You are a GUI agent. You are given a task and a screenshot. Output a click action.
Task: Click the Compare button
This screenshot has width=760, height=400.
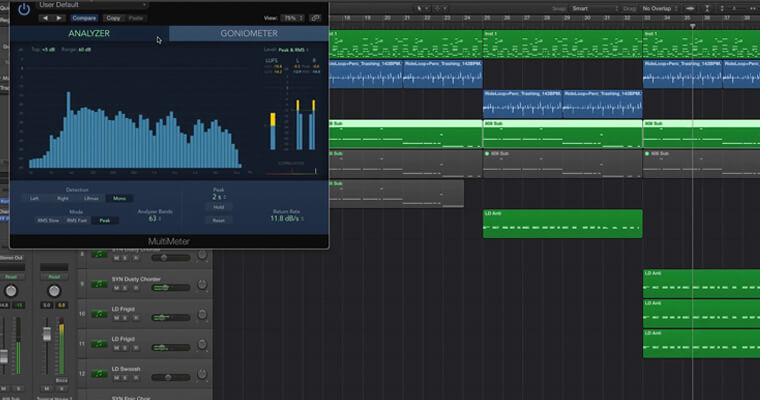click(x=84, y=18)
